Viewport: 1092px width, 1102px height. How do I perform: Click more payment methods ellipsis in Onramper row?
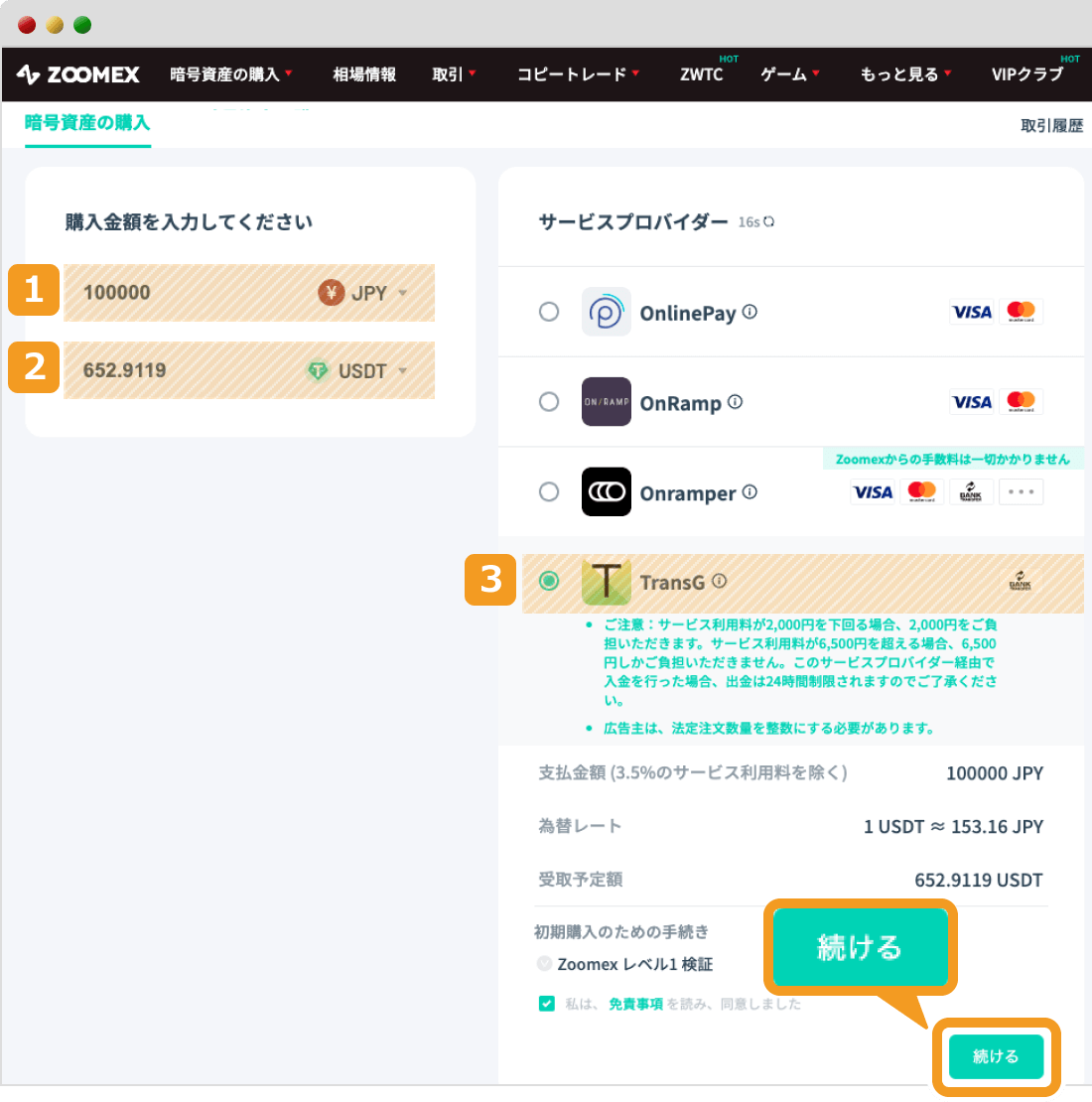point(1021,492)
